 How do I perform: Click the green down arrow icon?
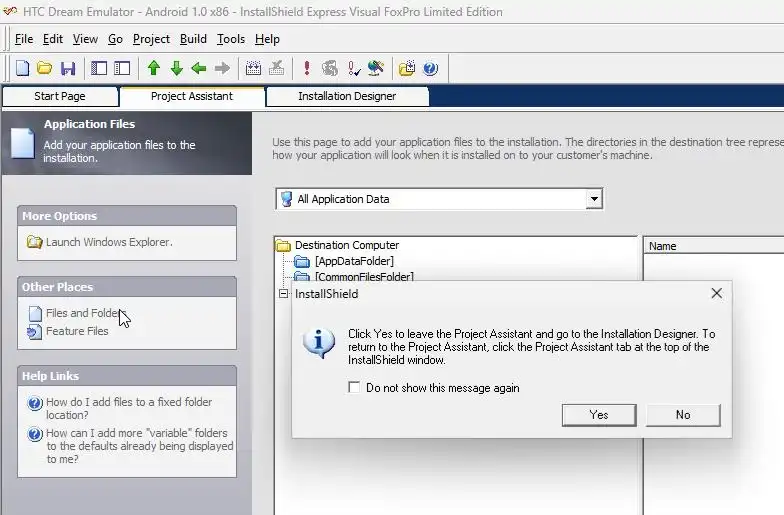point(176,68)
